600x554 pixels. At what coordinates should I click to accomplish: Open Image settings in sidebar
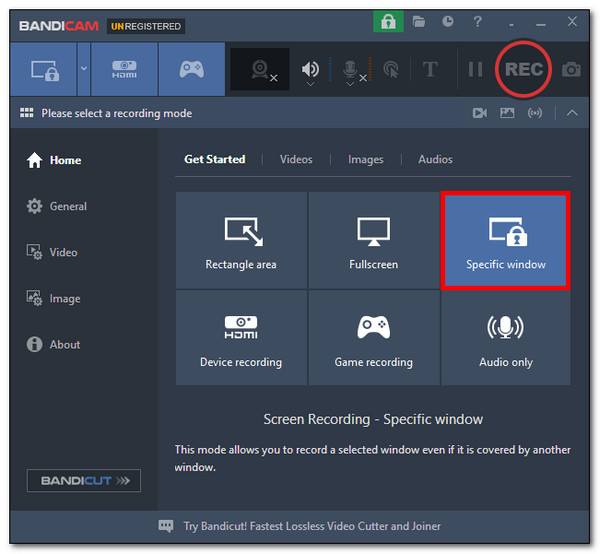click(x=54, y=298)
